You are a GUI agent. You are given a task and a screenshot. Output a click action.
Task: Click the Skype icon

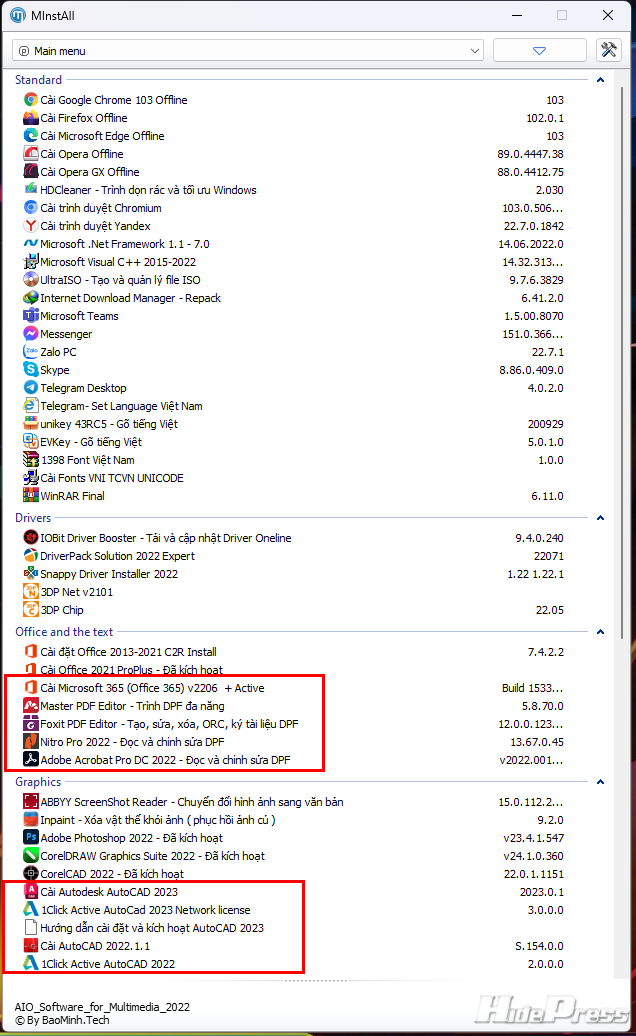click(x=31, y=370)
